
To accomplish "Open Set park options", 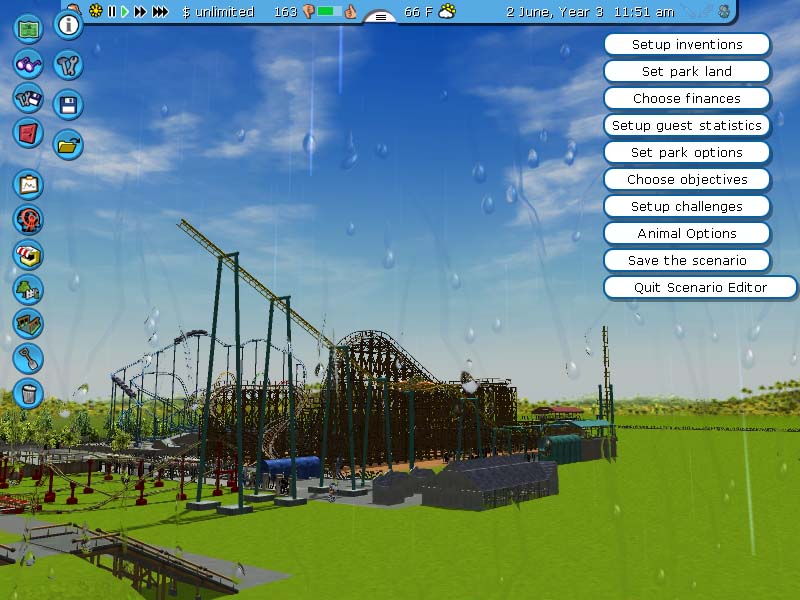I will tap(687, 153).
